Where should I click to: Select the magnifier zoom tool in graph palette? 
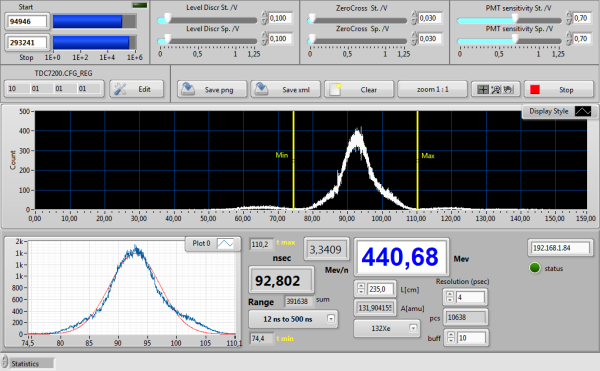[x=496, y=89]
